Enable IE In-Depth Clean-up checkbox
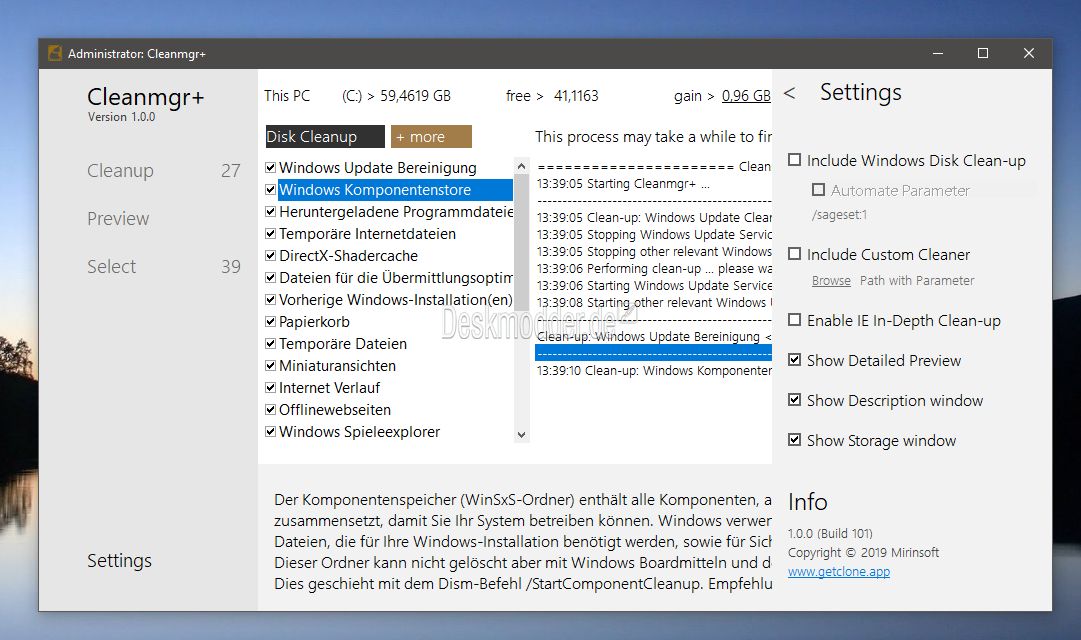 795,320
